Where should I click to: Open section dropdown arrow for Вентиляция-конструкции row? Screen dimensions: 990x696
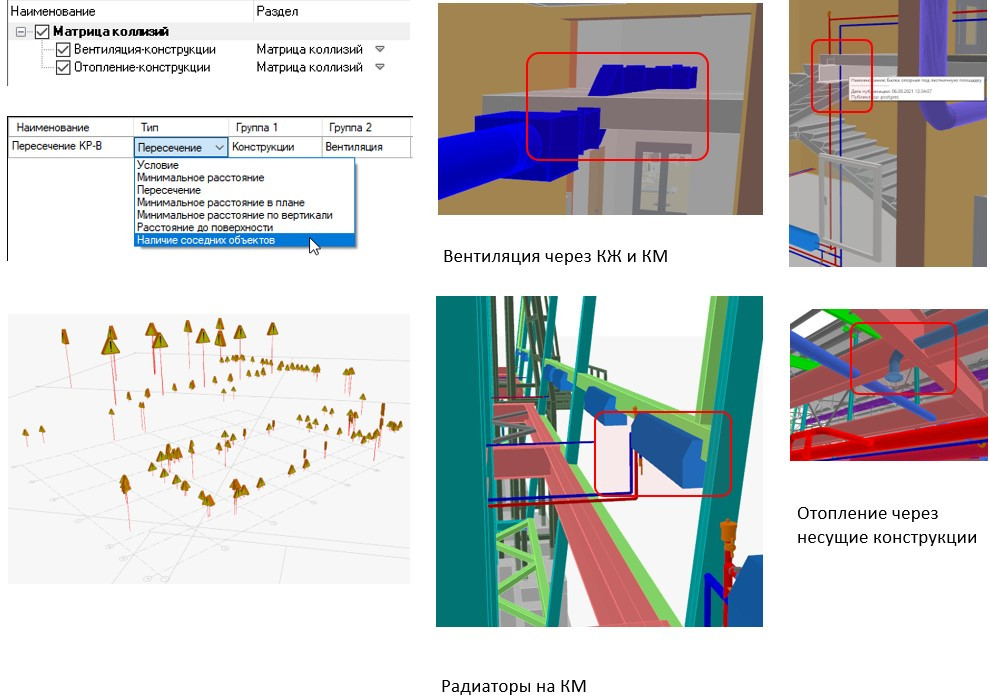click(x=379, y=49)
